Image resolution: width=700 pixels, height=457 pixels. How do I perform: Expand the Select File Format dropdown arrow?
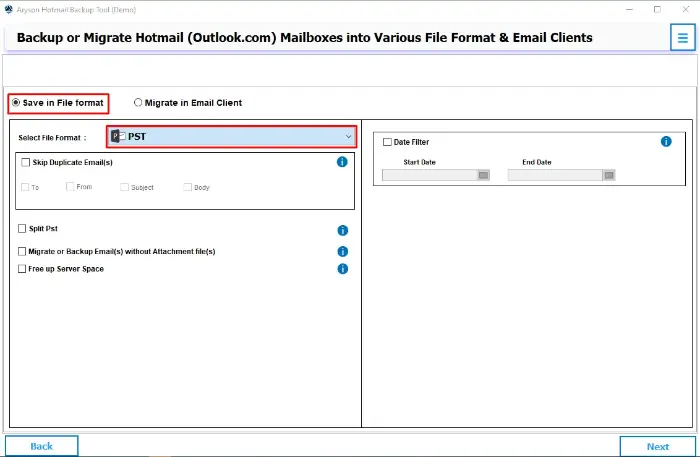(348, 137)
